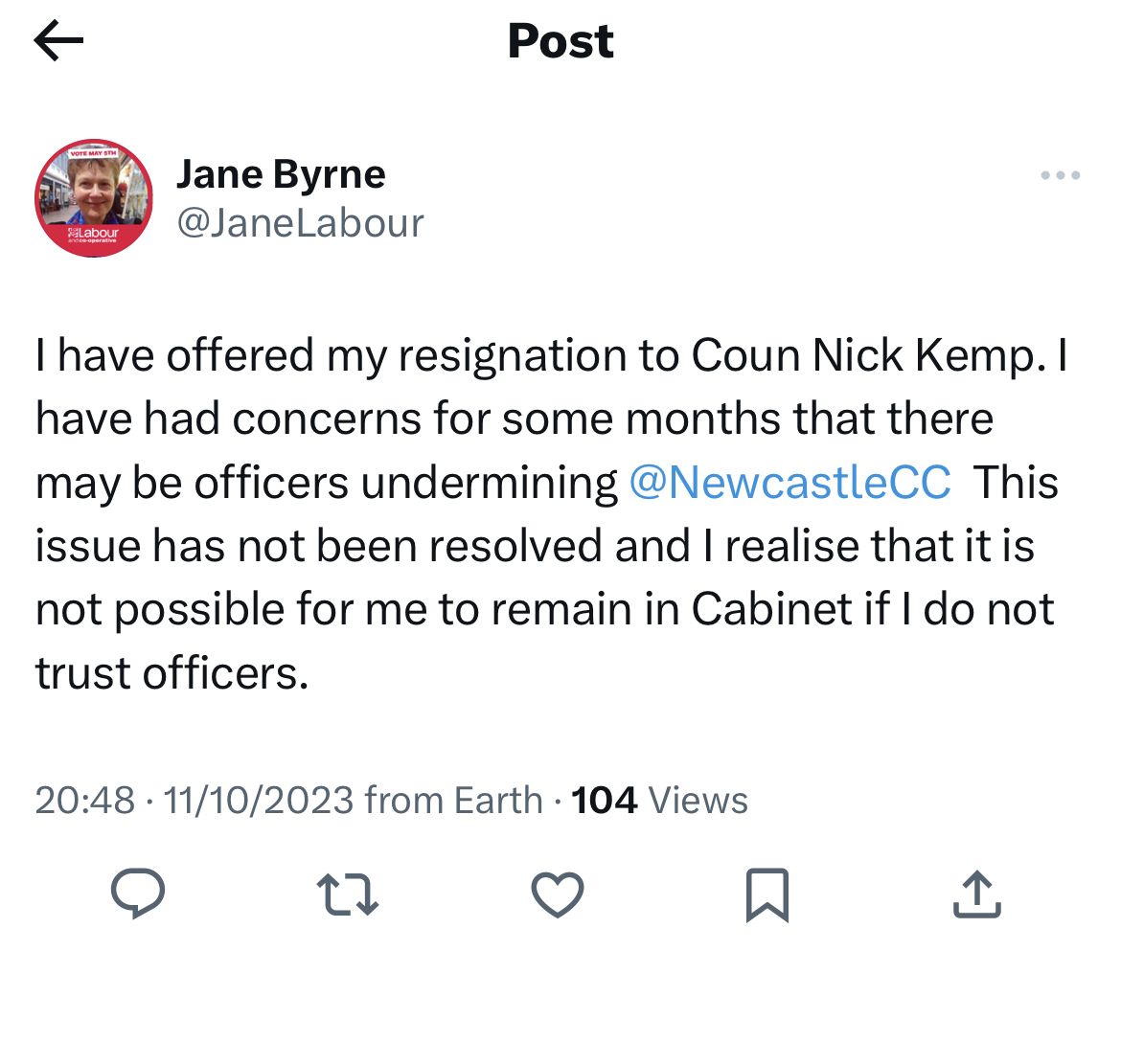Like the post with the heart icon

tap(558, 894)
